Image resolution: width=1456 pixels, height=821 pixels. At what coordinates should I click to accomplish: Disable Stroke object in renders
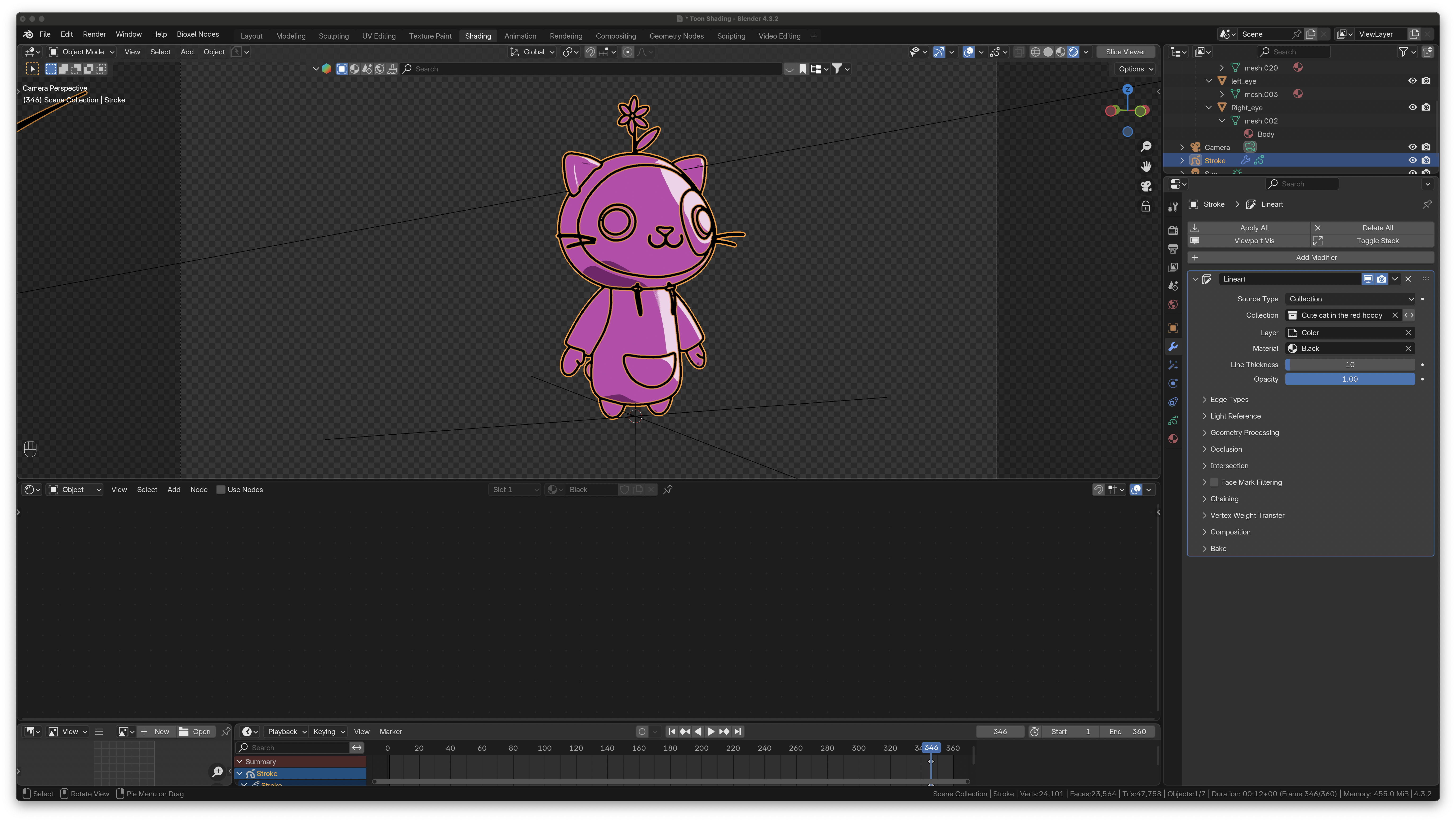coord(1426,160)
